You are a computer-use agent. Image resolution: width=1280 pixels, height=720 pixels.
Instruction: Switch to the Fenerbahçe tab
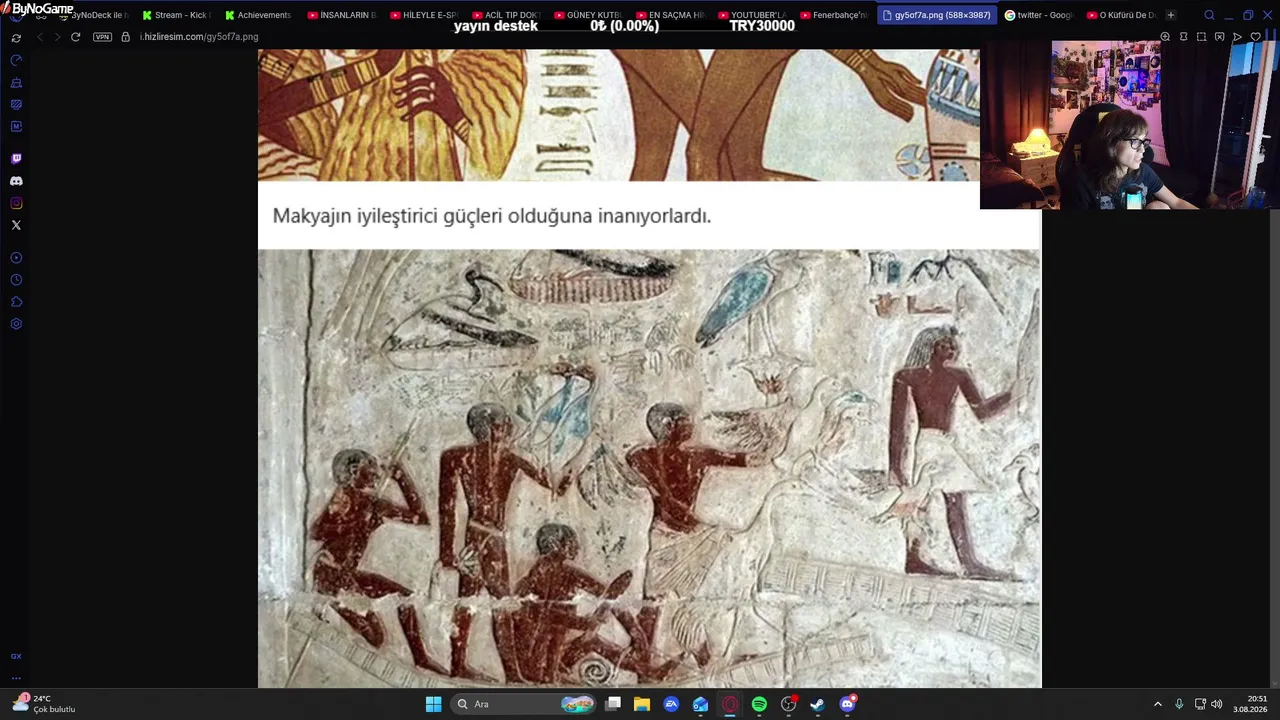tap(833, 15)
